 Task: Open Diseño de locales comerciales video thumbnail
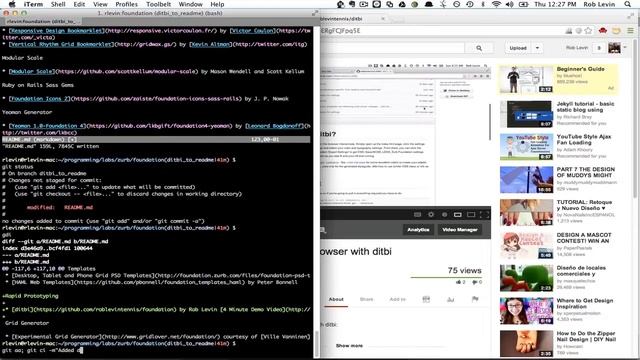point(526,278)
